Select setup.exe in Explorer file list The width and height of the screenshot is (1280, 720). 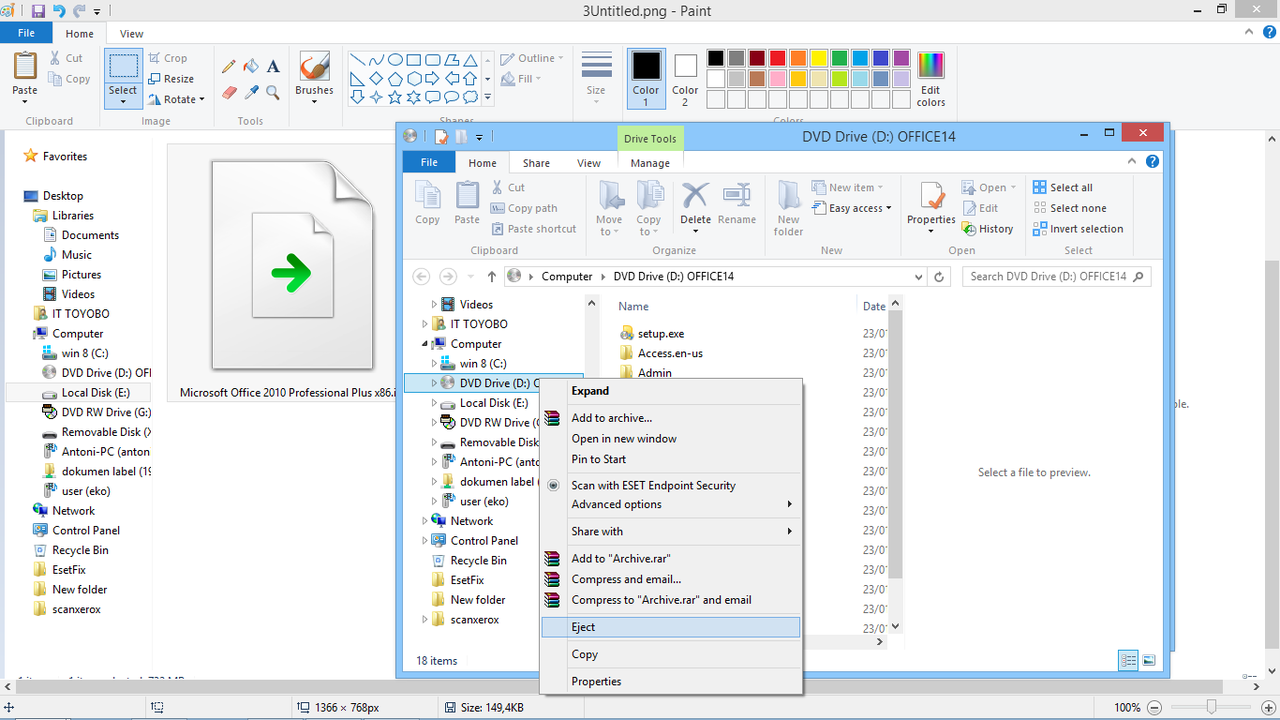pyautogui.click(x=661, y=334)
